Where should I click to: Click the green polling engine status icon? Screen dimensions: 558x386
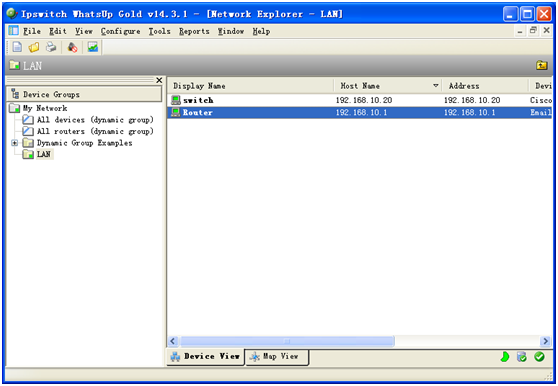click(505, 356)
